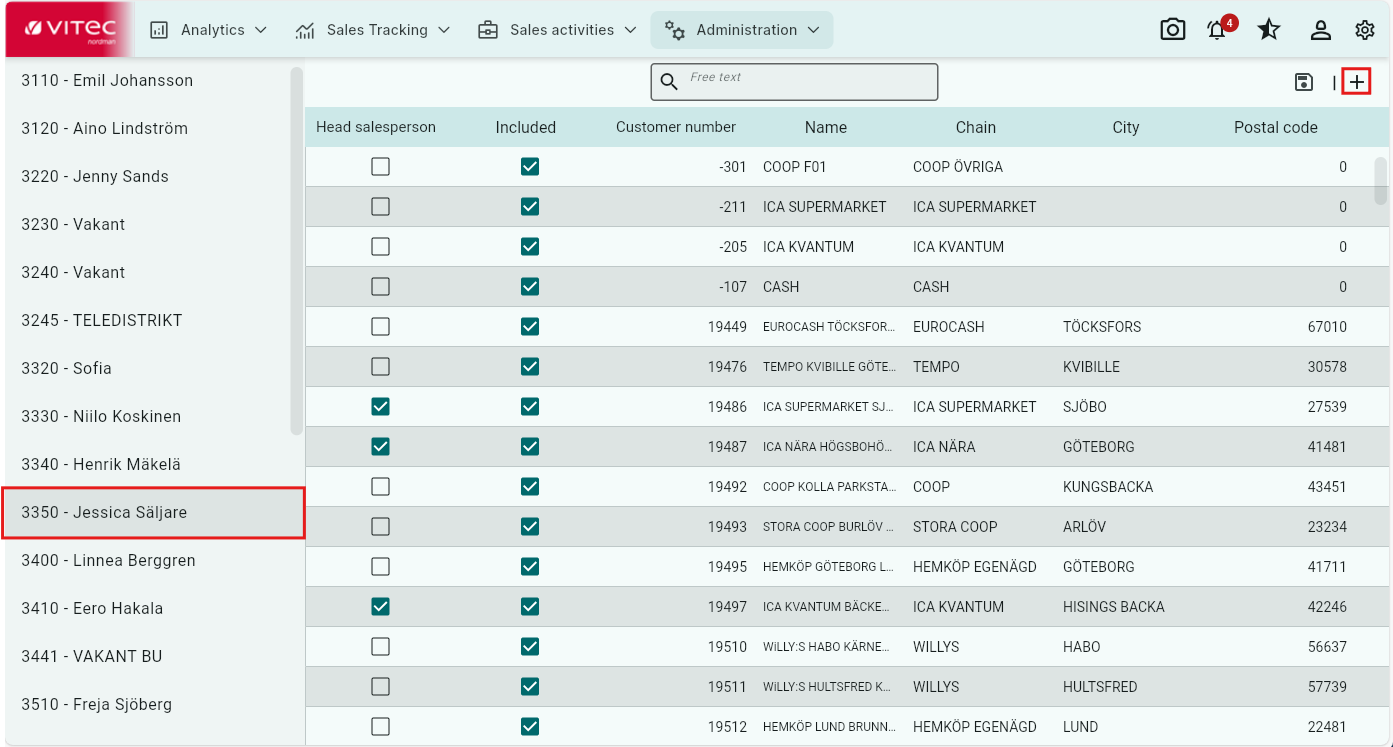Image resolution: width=1393 pixels, height=747 pixels.
Task: Check Head salesperson for COOP F01
Action: click(x=380, y=167)
